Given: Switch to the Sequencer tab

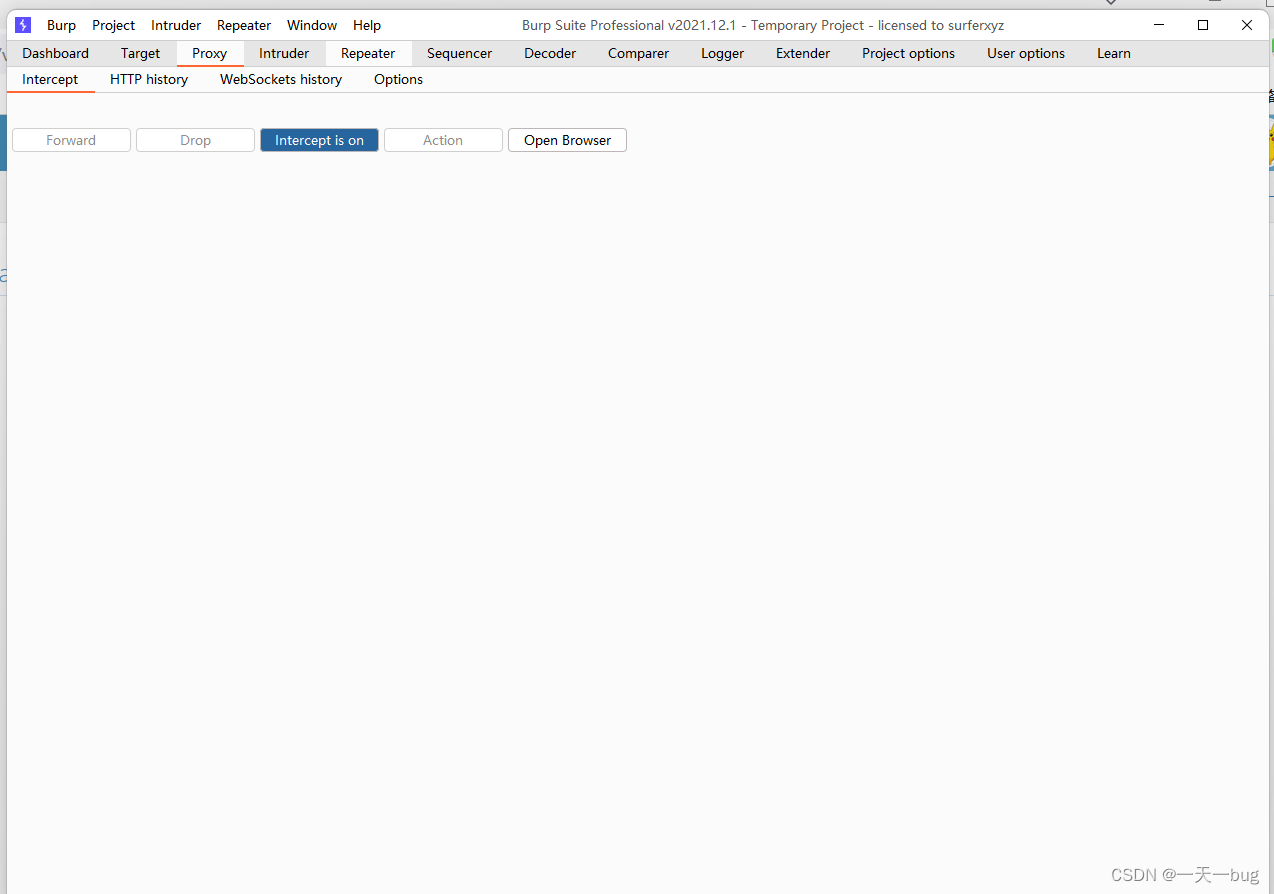Looking at the screenshot, I should (x=459, y=53).
